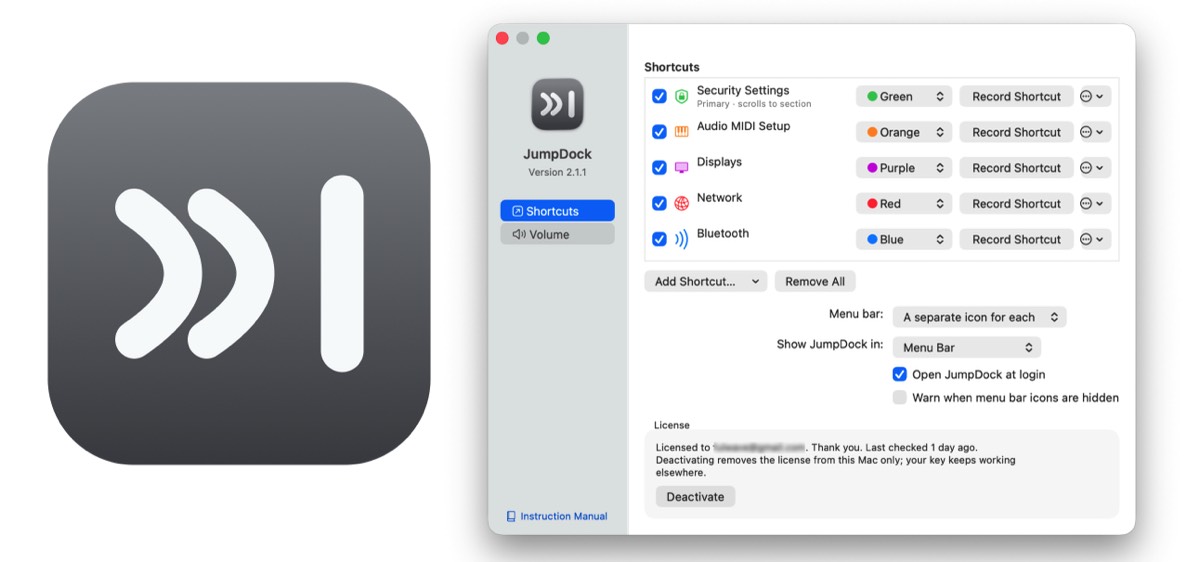This screenshot has height=562, width=1200.
Task: Click the book icon beside Instruction Manual
Action: click(511, 517)
